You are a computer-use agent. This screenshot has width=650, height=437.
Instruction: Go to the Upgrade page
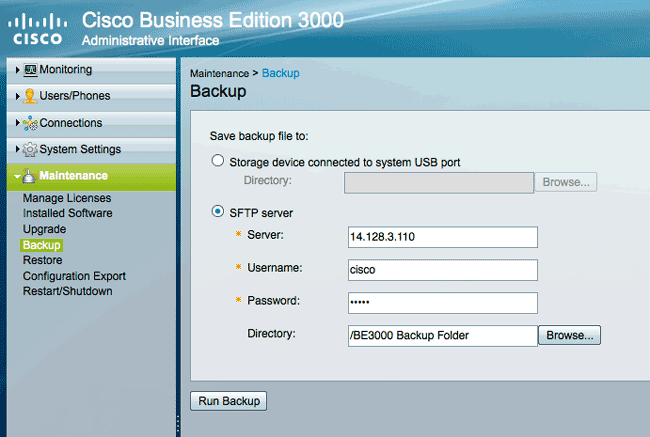click(44, 229)
